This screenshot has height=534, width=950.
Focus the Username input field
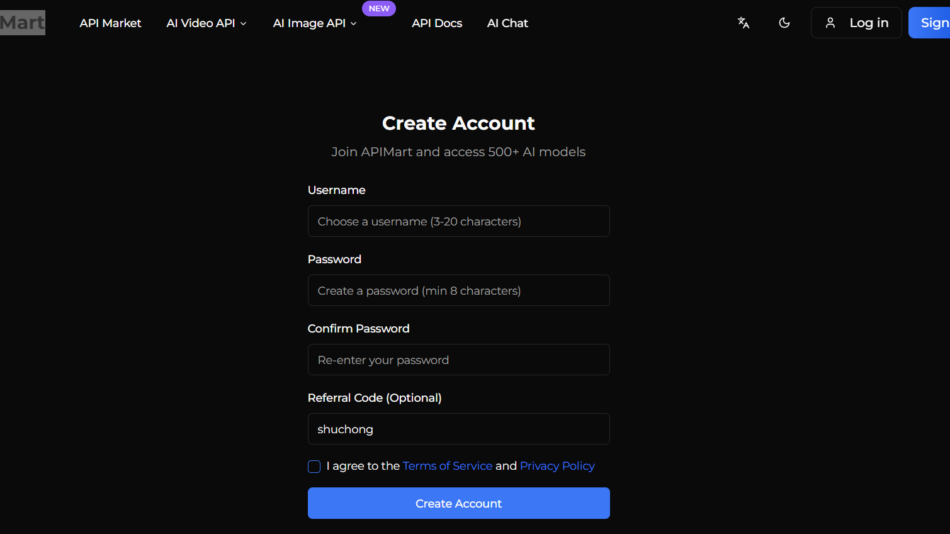pyautogui.click(x=458, y=221)
